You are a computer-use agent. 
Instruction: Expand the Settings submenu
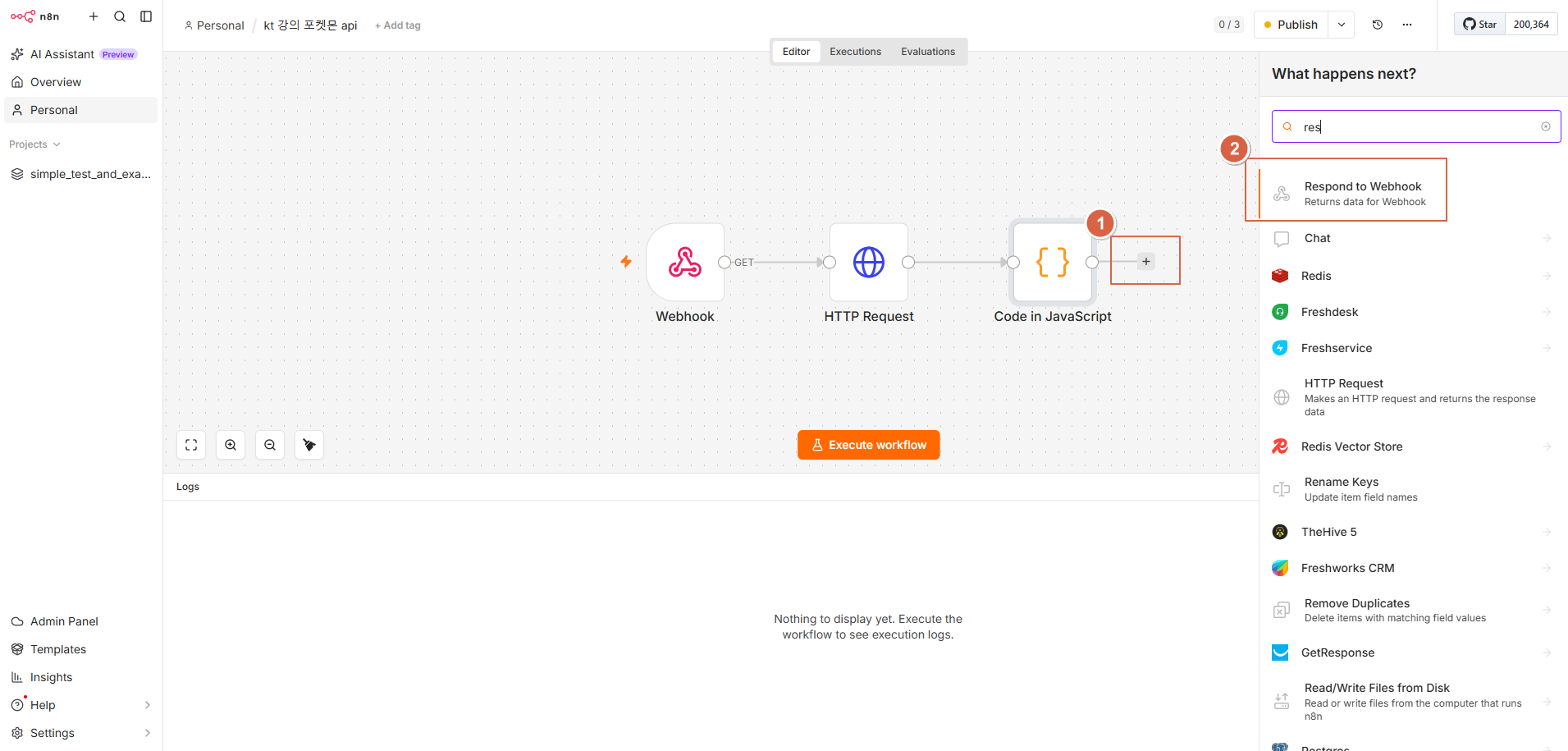(148, 733)
